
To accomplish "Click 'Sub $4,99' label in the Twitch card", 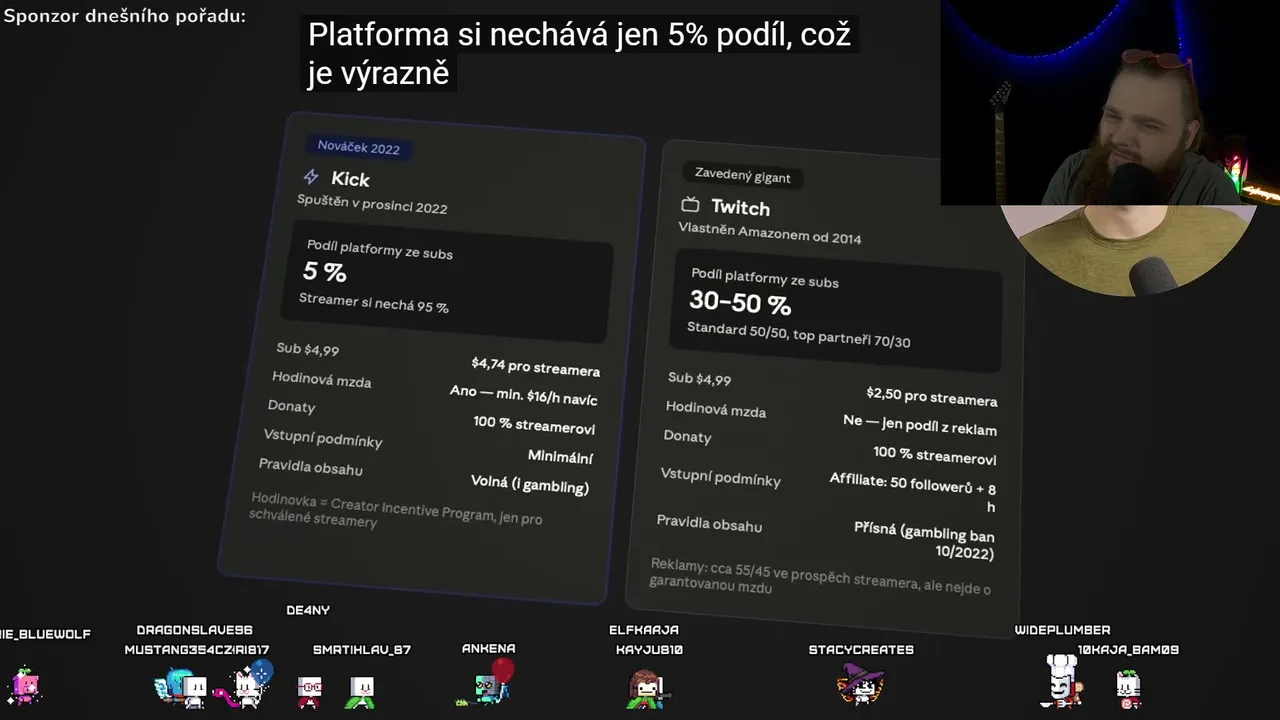I will pos(700,378).
